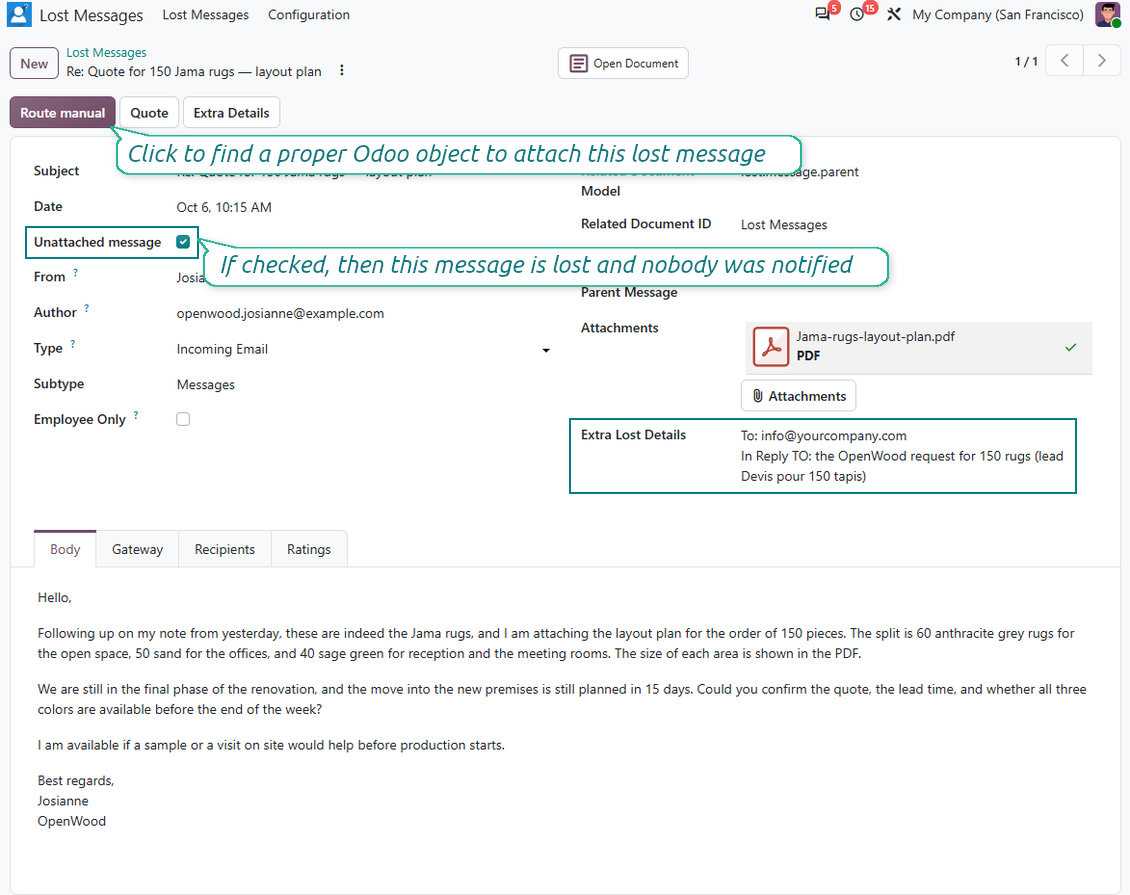Click the New button
Image resolution: width=1130 pixels, height=895 pixels.
pyautogui.click(x=34, y=63)
